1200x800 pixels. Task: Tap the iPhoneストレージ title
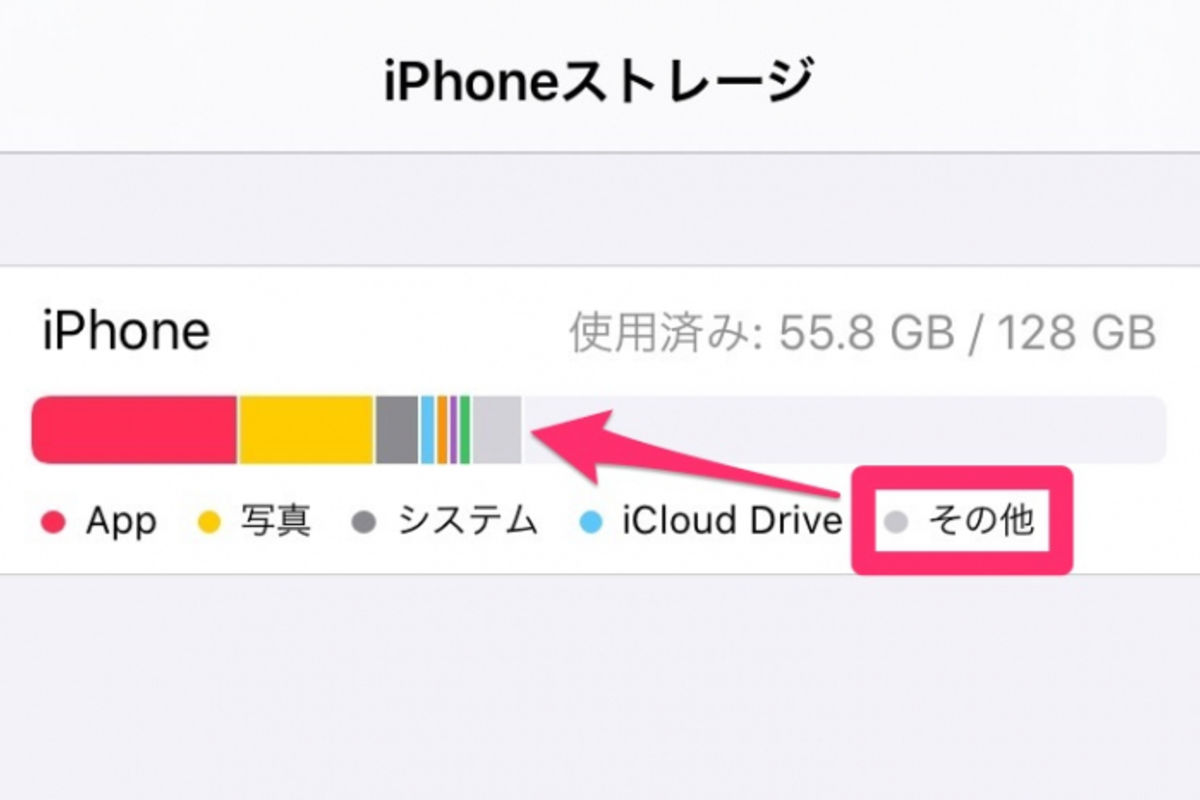pos(598,80)
